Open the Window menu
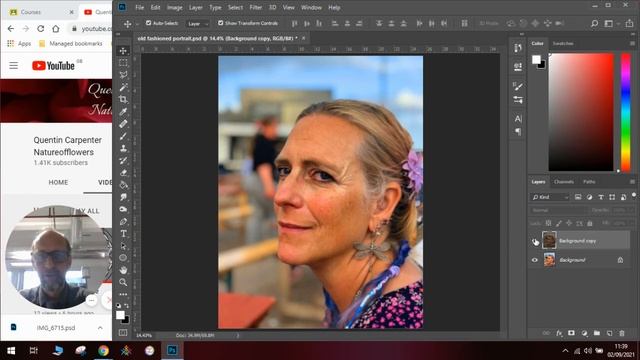 [311, 7]
